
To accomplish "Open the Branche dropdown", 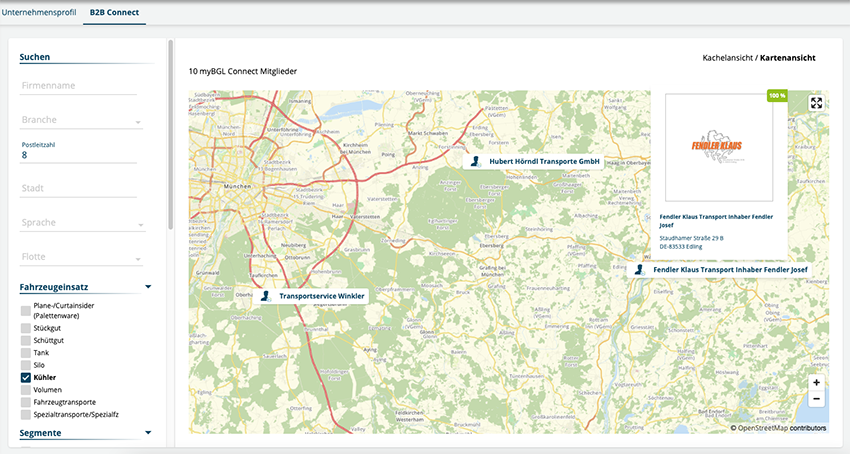I will [82, 120].
